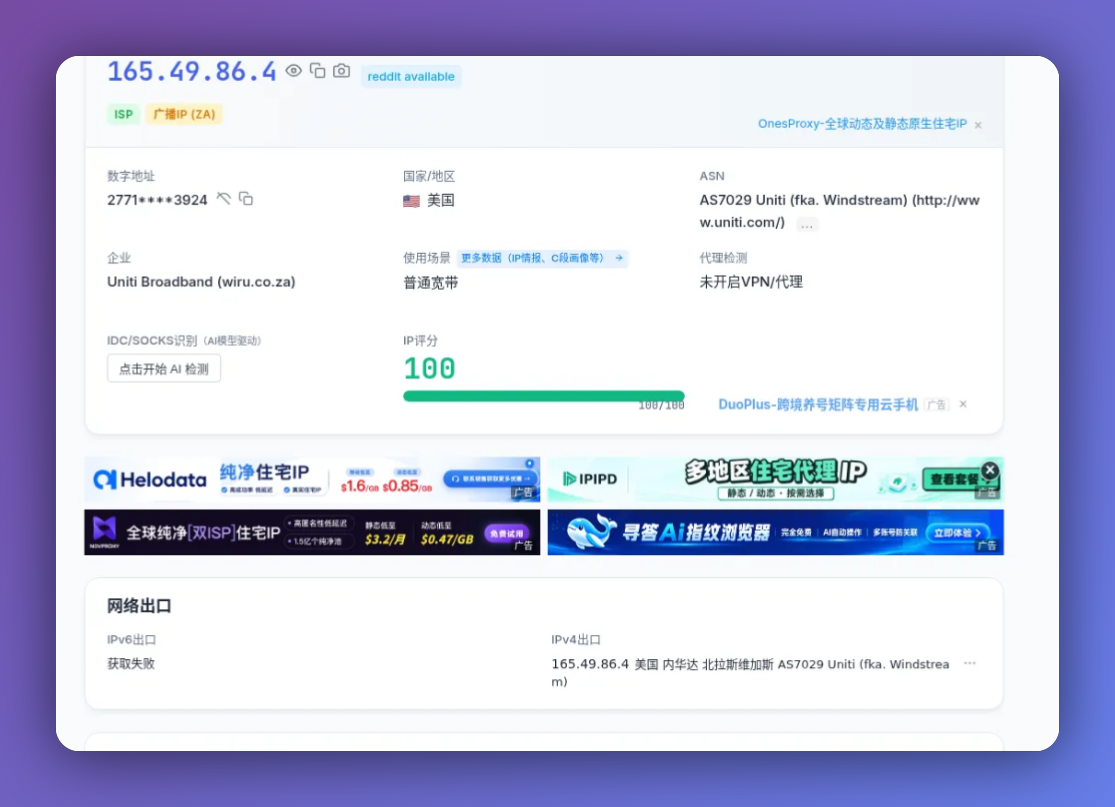Close the IPIPD banner ad
Image resolution: width=1115 pixels, height=807 pixels.
(x=990, y=470)
